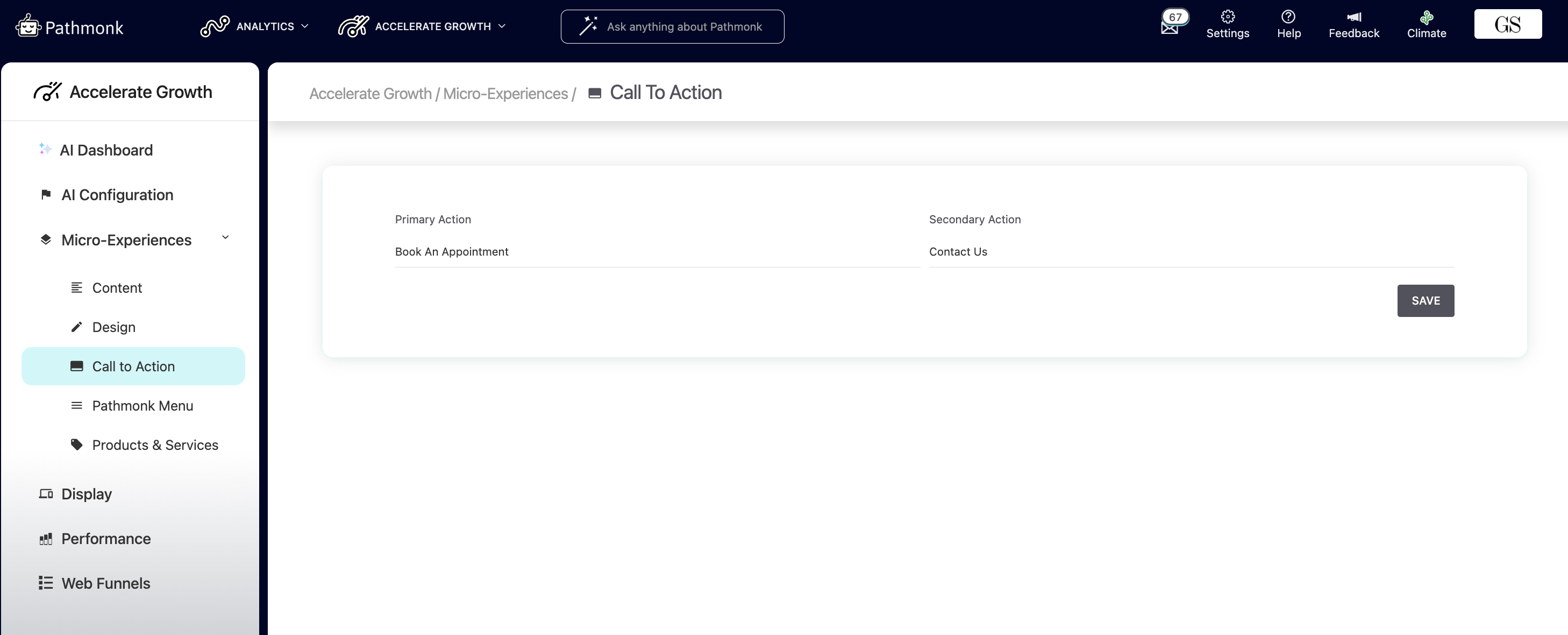Open Web Funnels from the sidebar
1568x635 pixels.
click(105, 583)
